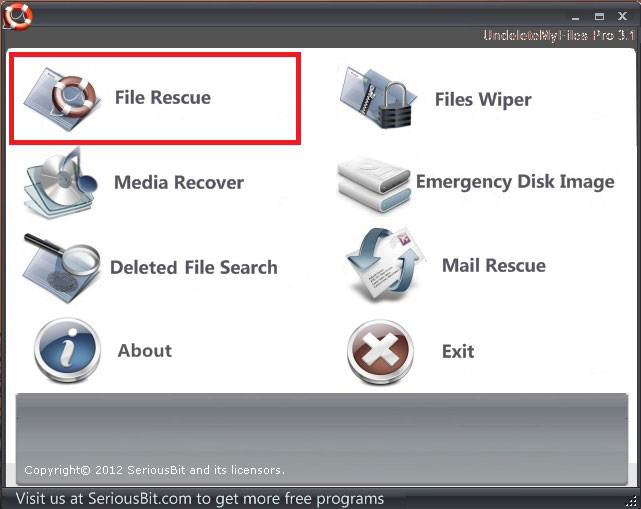Select the Emergency Disk Image drive icon

(x=374, y=184)
